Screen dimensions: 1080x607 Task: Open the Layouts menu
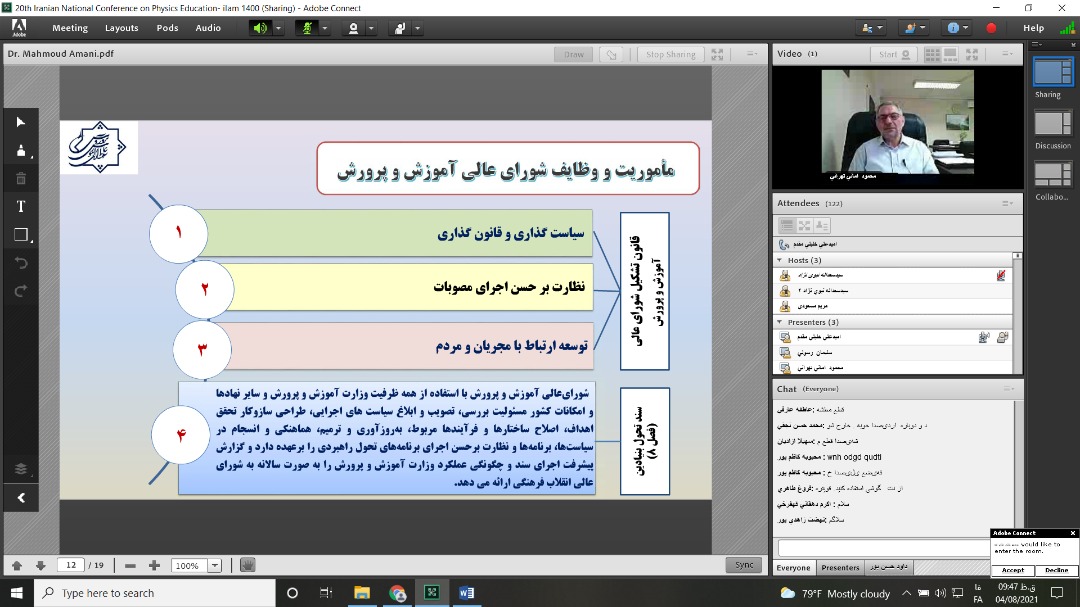[x=122, y=28]
